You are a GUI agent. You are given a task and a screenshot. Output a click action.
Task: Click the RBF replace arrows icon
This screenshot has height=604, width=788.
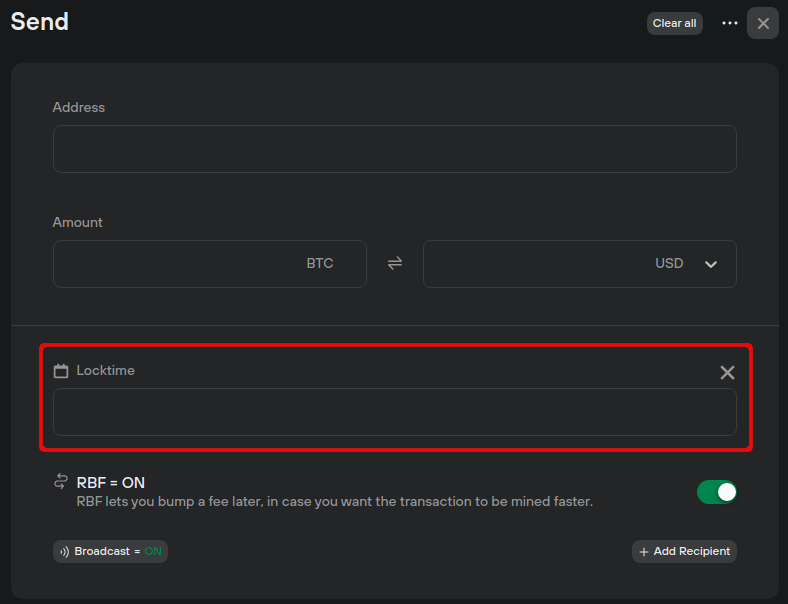[61, 481]
